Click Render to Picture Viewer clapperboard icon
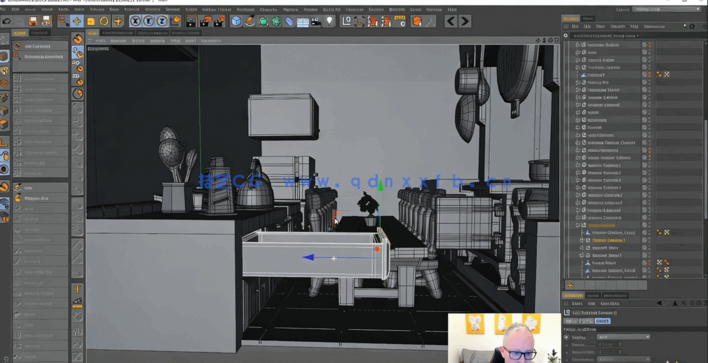The height and width of the screenshot is (363, 708). 205,21
